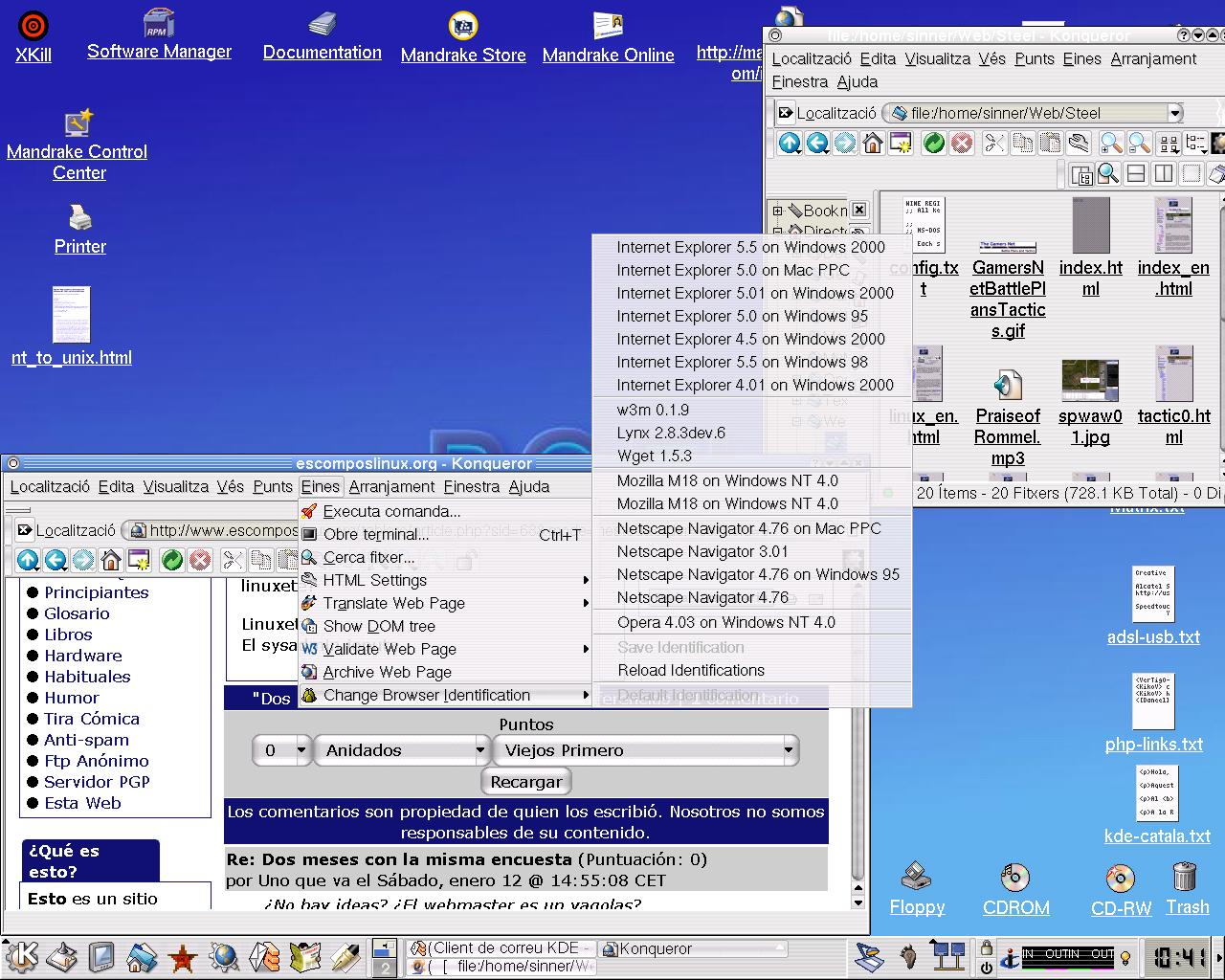Click the Recargar button
Image resolution: width=1225 pixels, height=980 pixels.
526,781
